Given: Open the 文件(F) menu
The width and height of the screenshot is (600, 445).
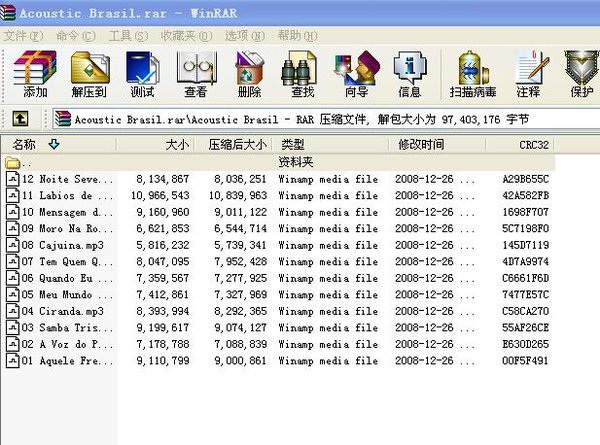Looking at the screenshot, I should click(x=24, y=36).
